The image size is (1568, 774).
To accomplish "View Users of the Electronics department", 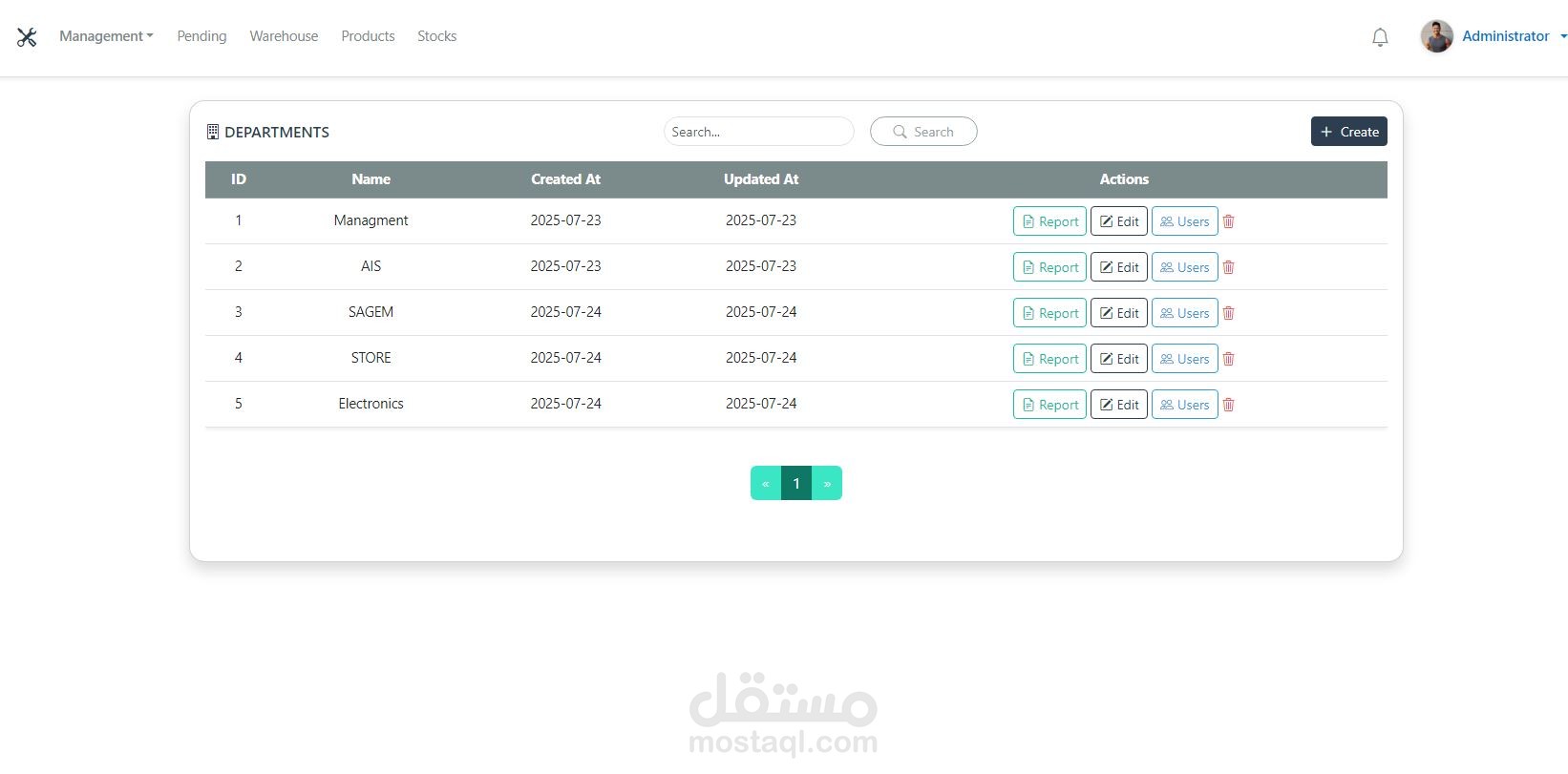I will pos(1185,405).
